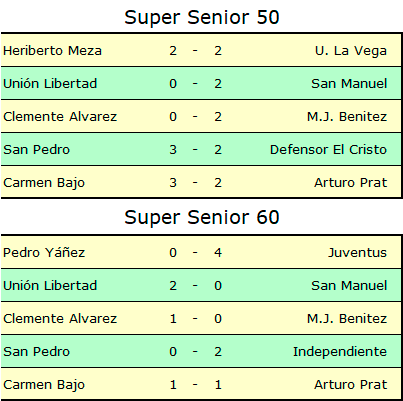
Task: Click the Super Senior 60 heading
Action: tap(202, 217)
